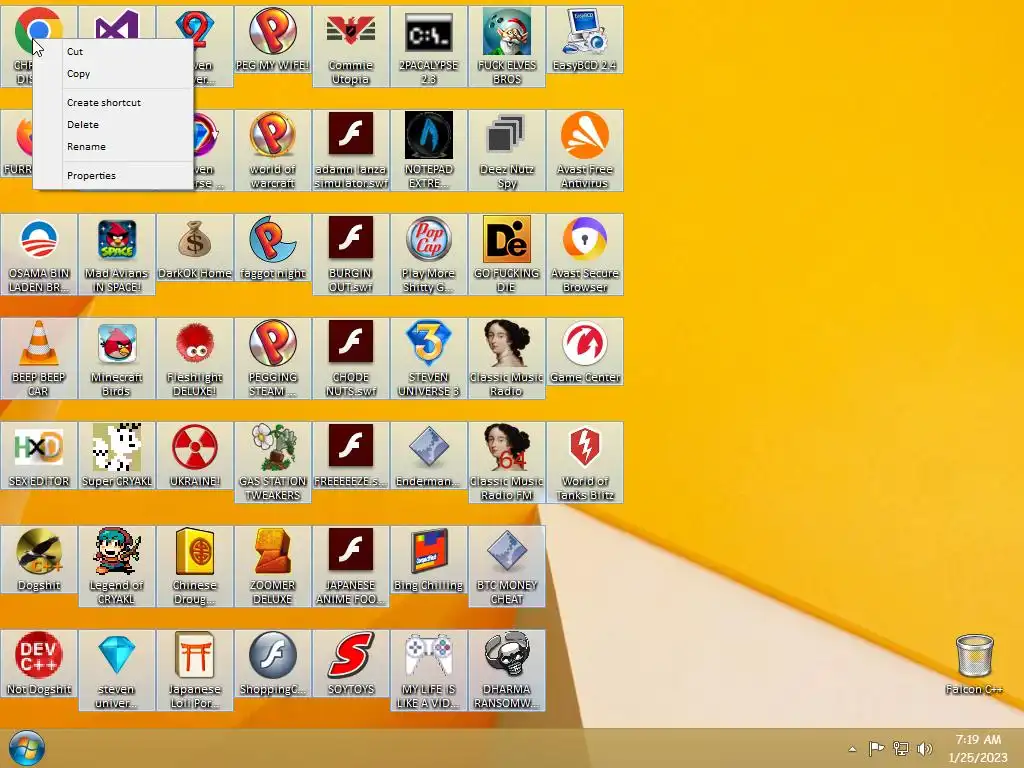Image resolution: width=1024 pixels, height=768 pixels.
Task: Click the Fleshlight DELUXE! red fuzzball icon
Action: pos(195,358)
